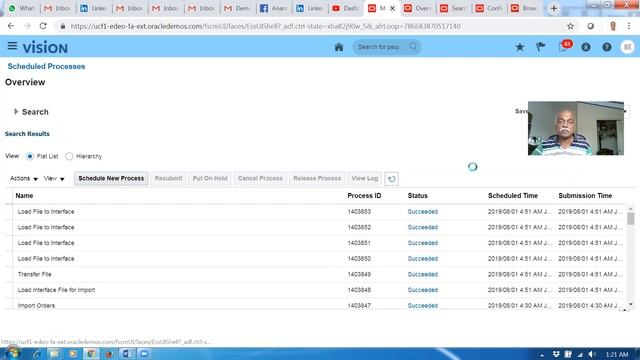Click the Resubmit button
Viewport: 640px width, 360px height.
pyautogui.click(x=168, y=178)
